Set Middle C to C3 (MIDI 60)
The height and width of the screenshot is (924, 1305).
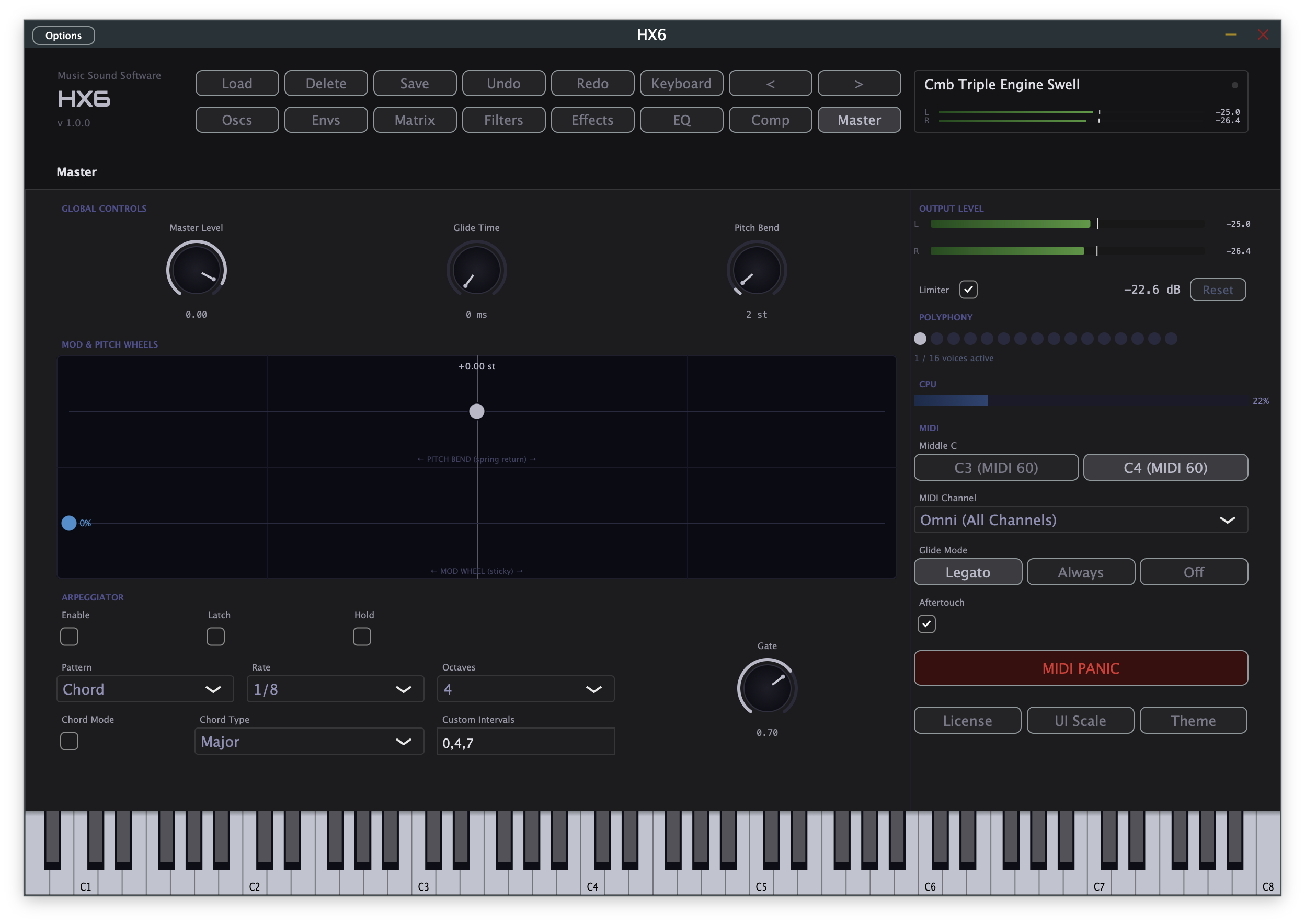pos(996,468)
